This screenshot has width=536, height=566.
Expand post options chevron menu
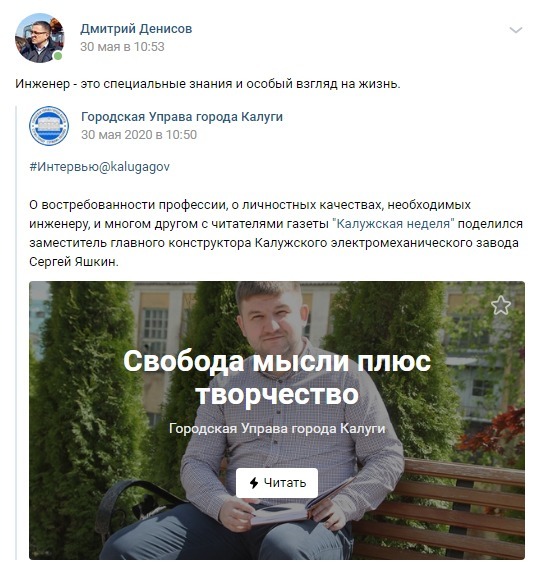[x=515, y=30]
